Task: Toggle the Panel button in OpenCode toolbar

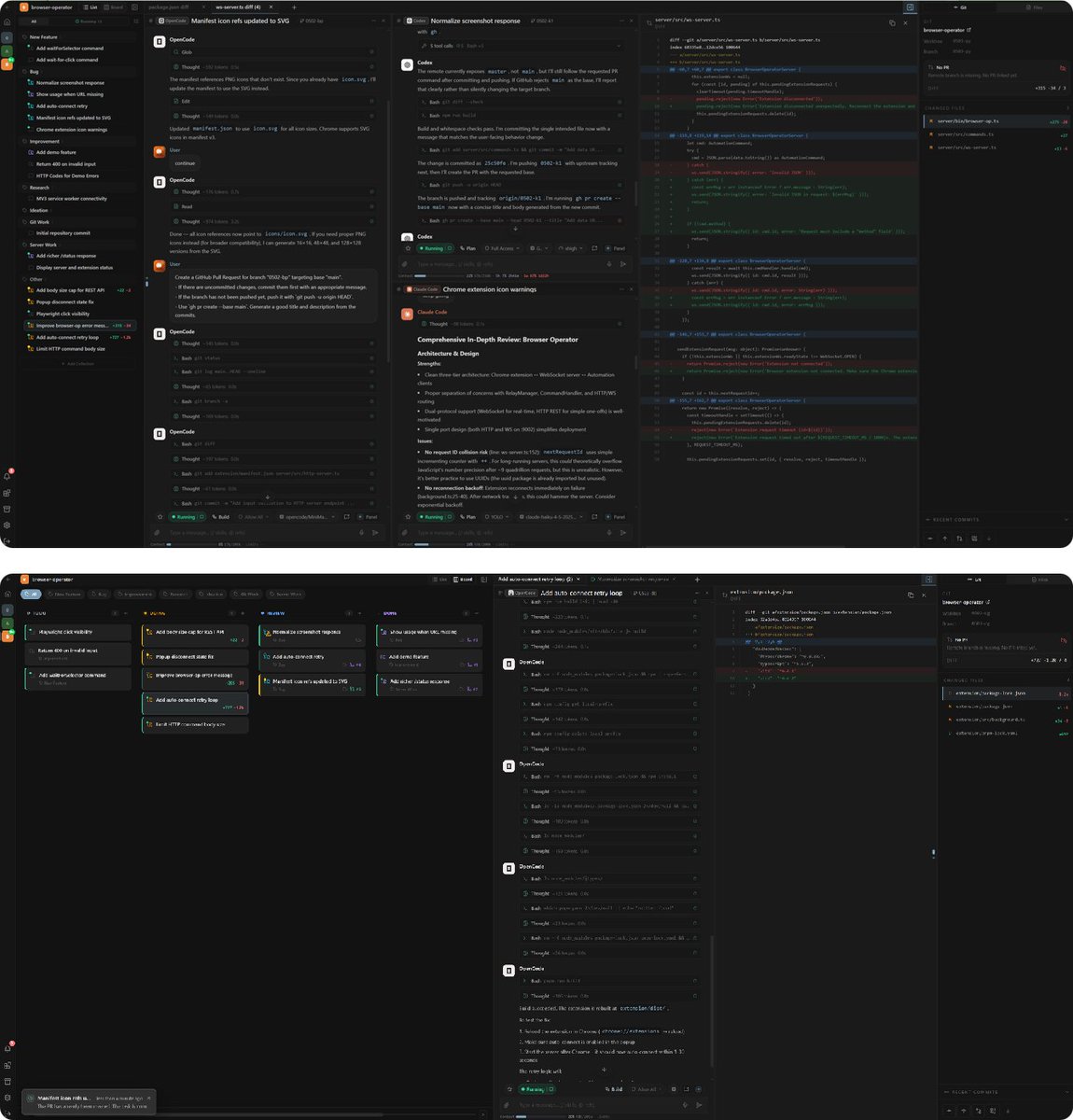Action: point(368,516)
